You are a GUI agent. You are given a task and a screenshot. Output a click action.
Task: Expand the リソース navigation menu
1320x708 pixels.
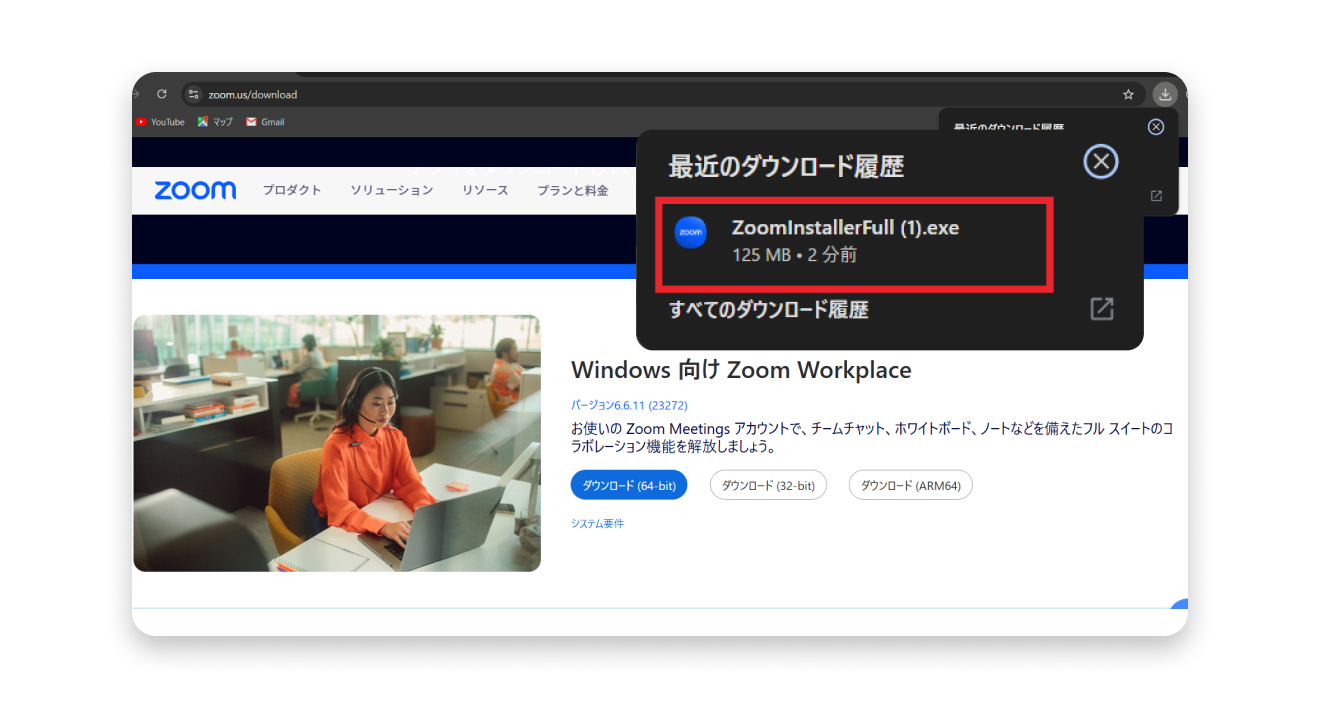pyautogui.click(x=485, y=190)
